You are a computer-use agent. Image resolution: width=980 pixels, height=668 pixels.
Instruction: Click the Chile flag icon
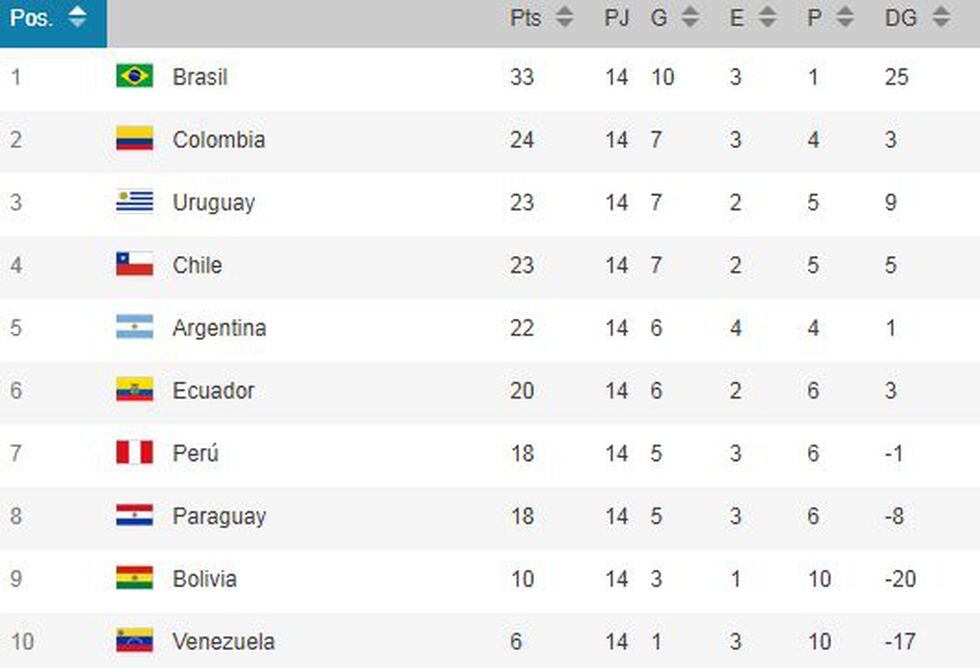tap(134, 265)
